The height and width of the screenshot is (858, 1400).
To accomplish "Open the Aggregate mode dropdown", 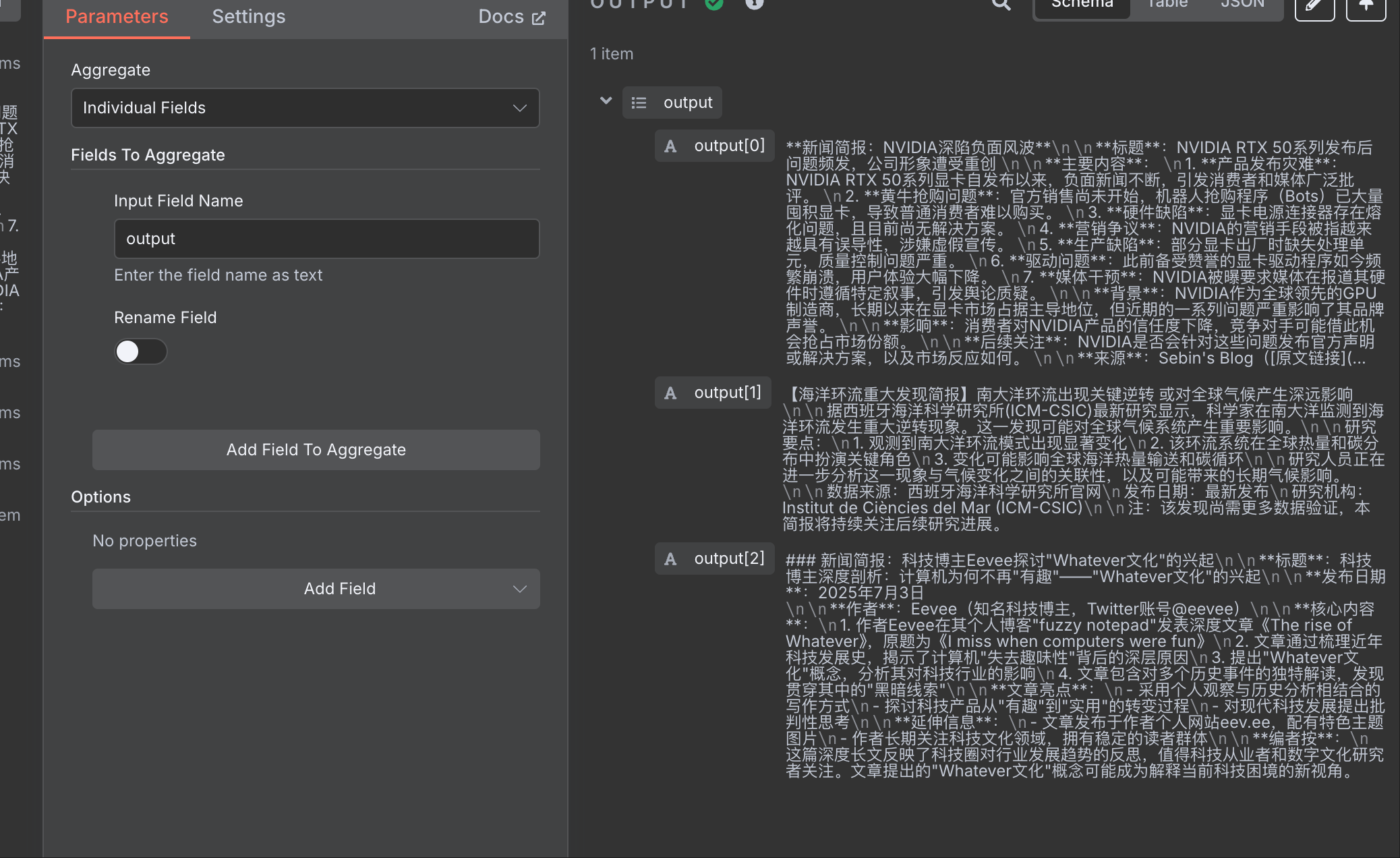I will [305, 108].
